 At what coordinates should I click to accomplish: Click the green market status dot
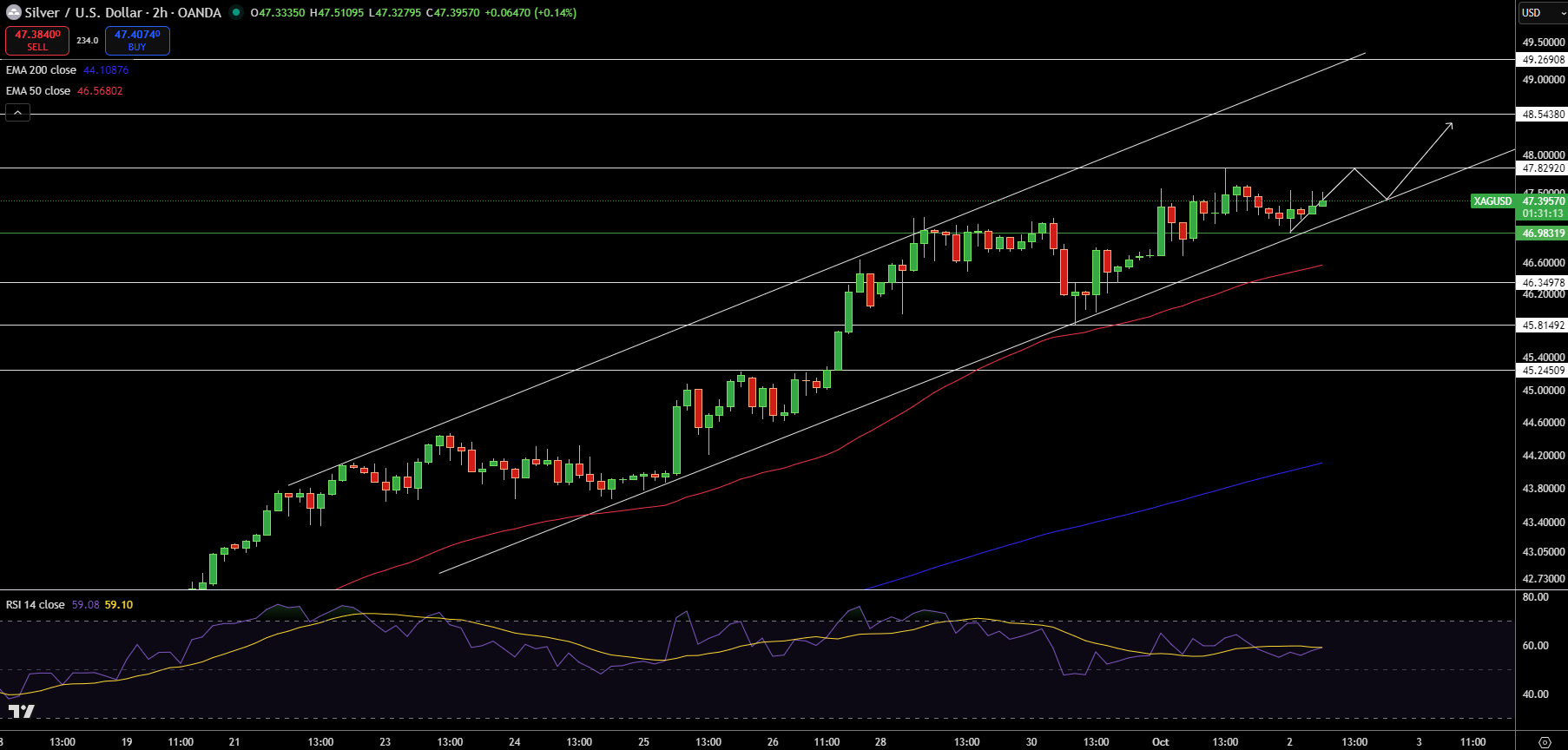235,12
